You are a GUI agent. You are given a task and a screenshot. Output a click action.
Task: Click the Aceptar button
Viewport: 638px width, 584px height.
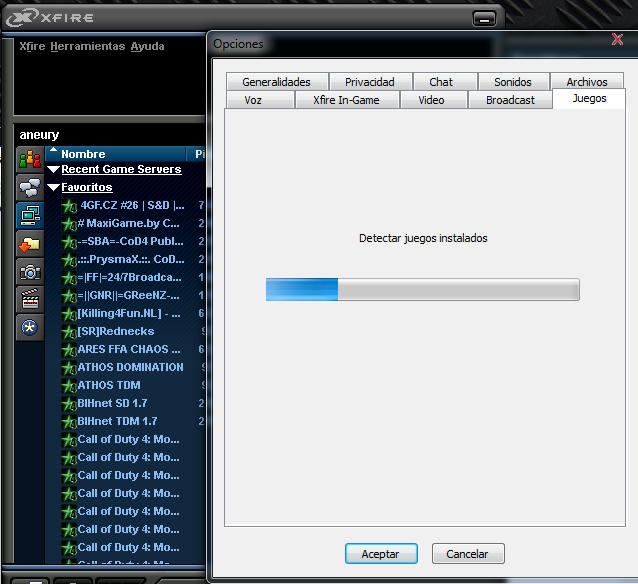click(381, 553)
